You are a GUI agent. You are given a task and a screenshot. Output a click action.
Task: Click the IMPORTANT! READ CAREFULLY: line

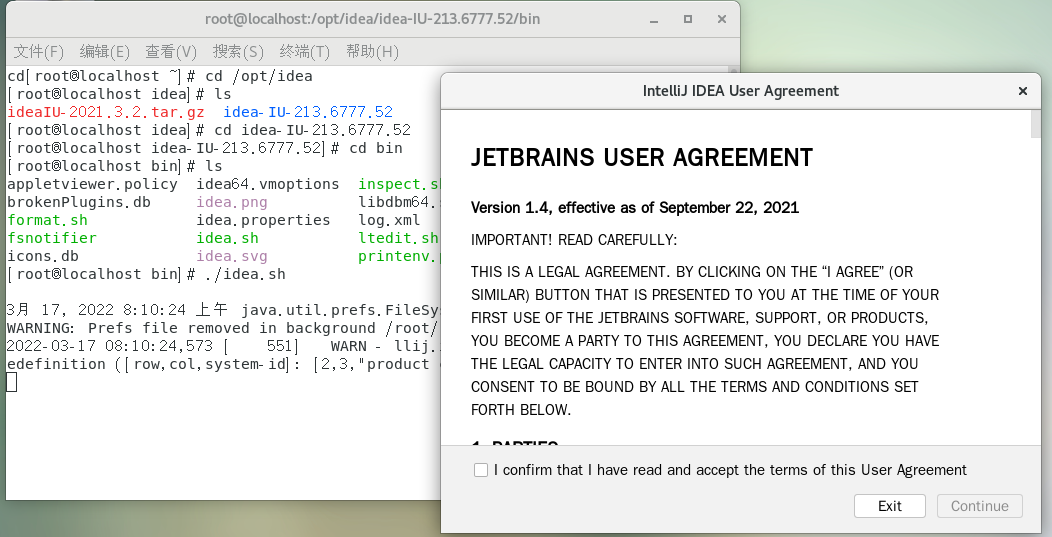pos(574,240)
